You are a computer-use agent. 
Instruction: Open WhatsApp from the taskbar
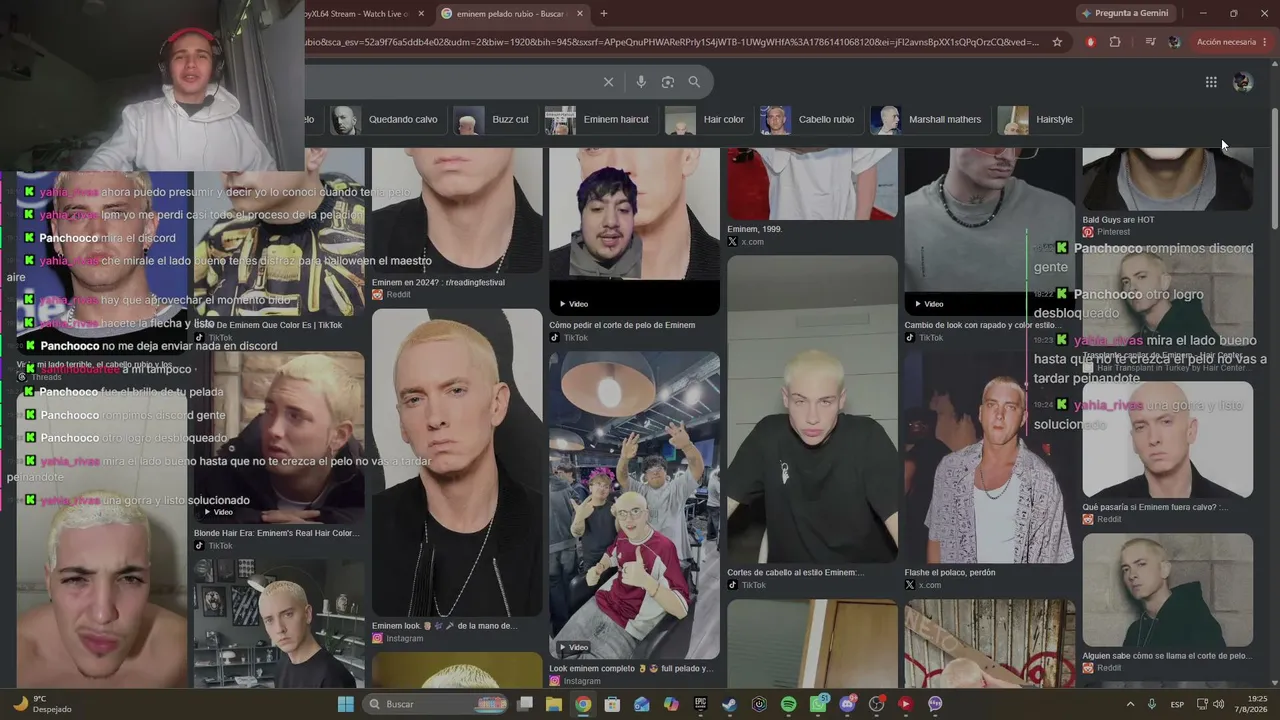(818, 704)
